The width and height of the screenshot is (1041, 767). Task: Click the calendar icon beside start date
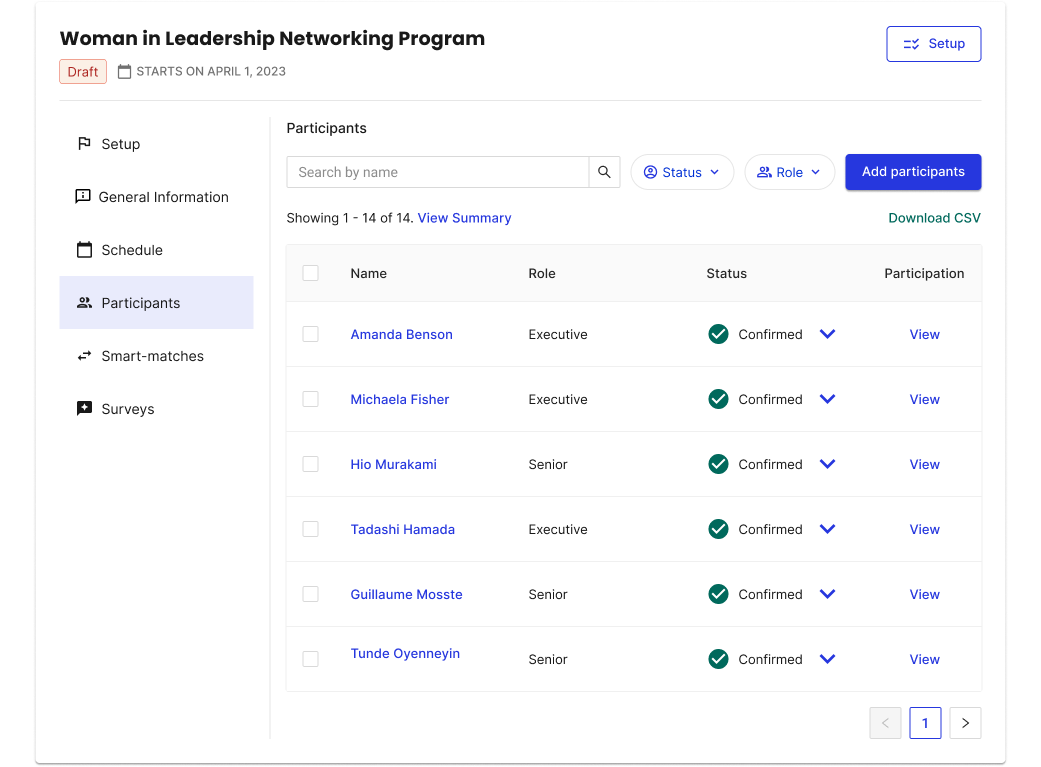tap(124, 71)
